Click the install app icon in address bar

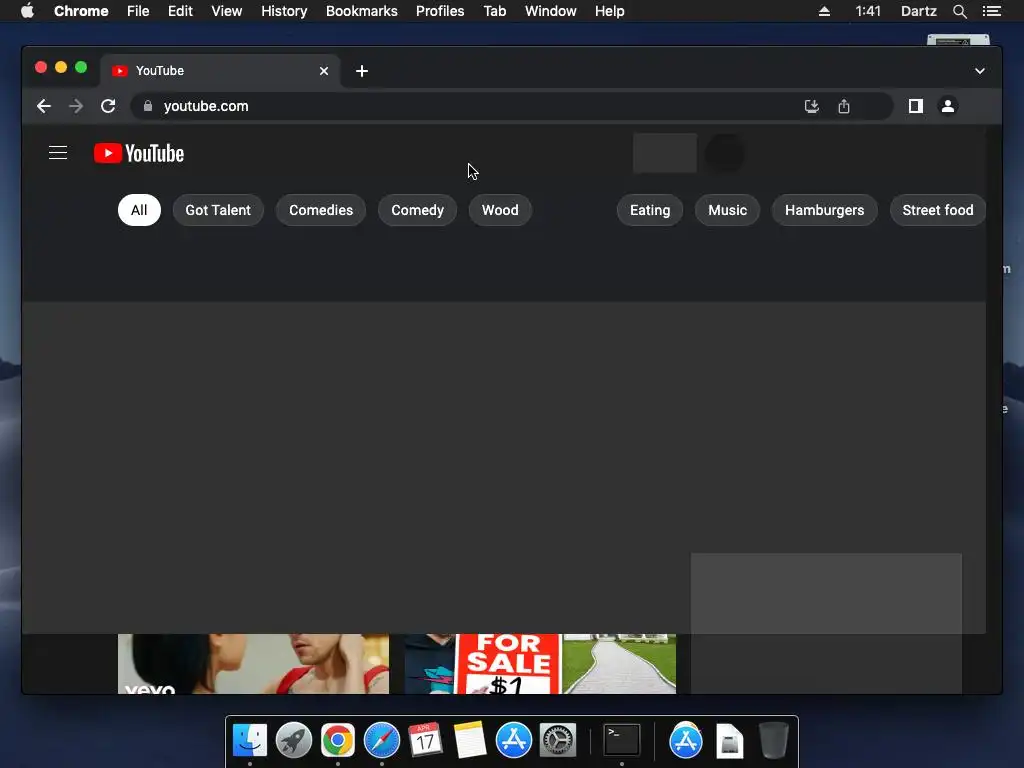pyautogui.click(x=812, y=106)
